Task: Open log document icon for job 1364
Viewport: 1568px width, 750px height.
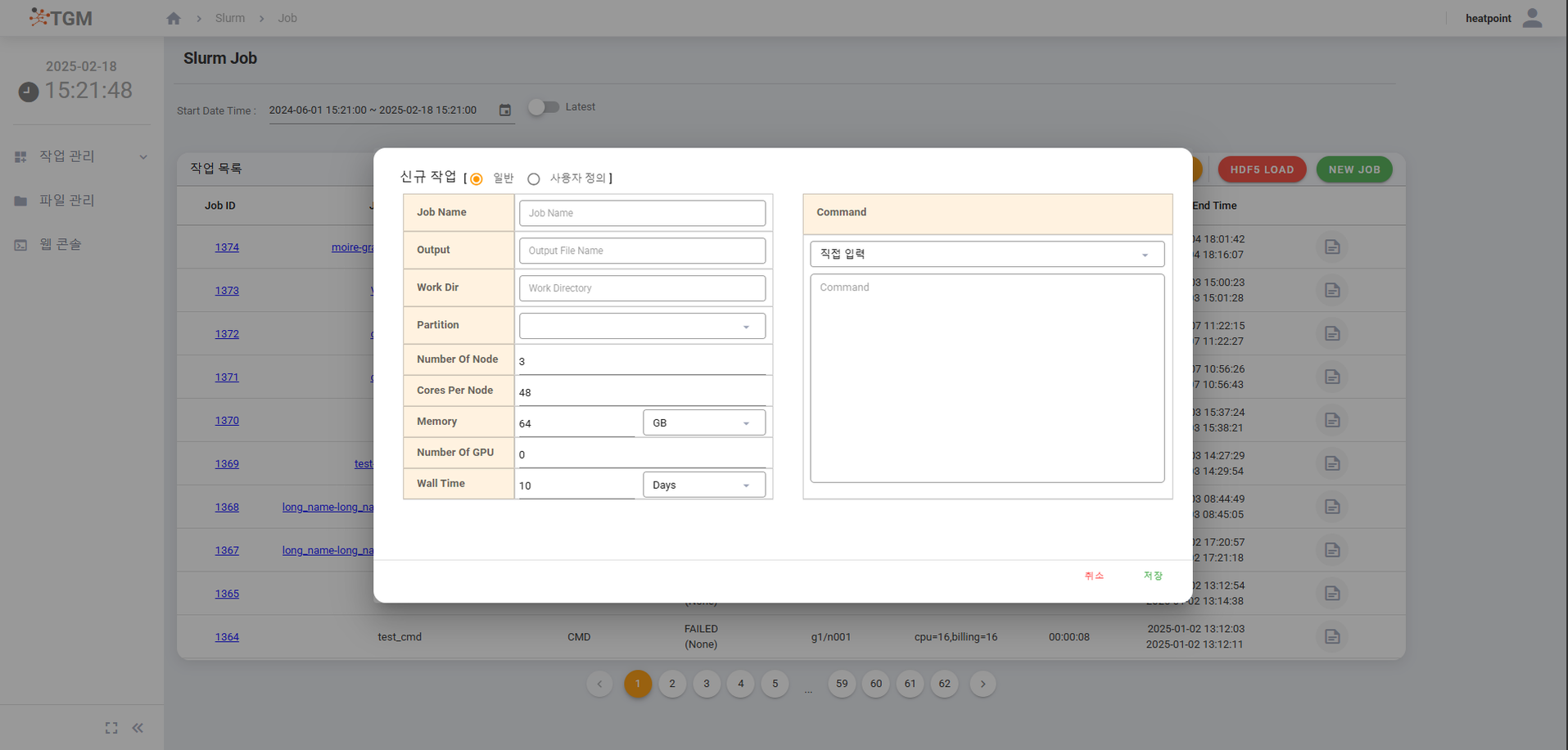Action: (1332, 637)
